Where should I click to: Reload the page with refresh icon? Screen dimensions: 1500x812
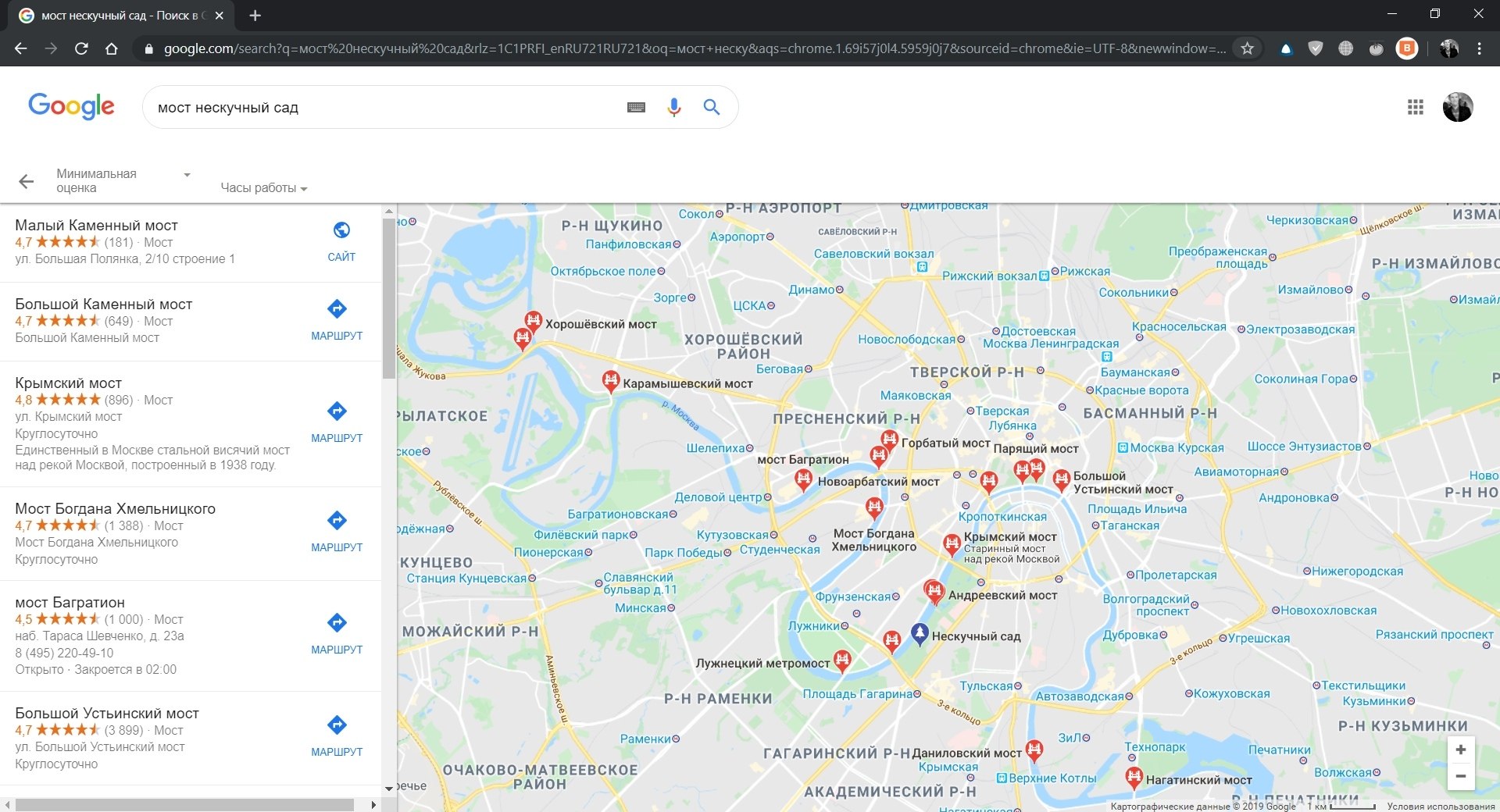pyautogui.click(x=81, y=48)
